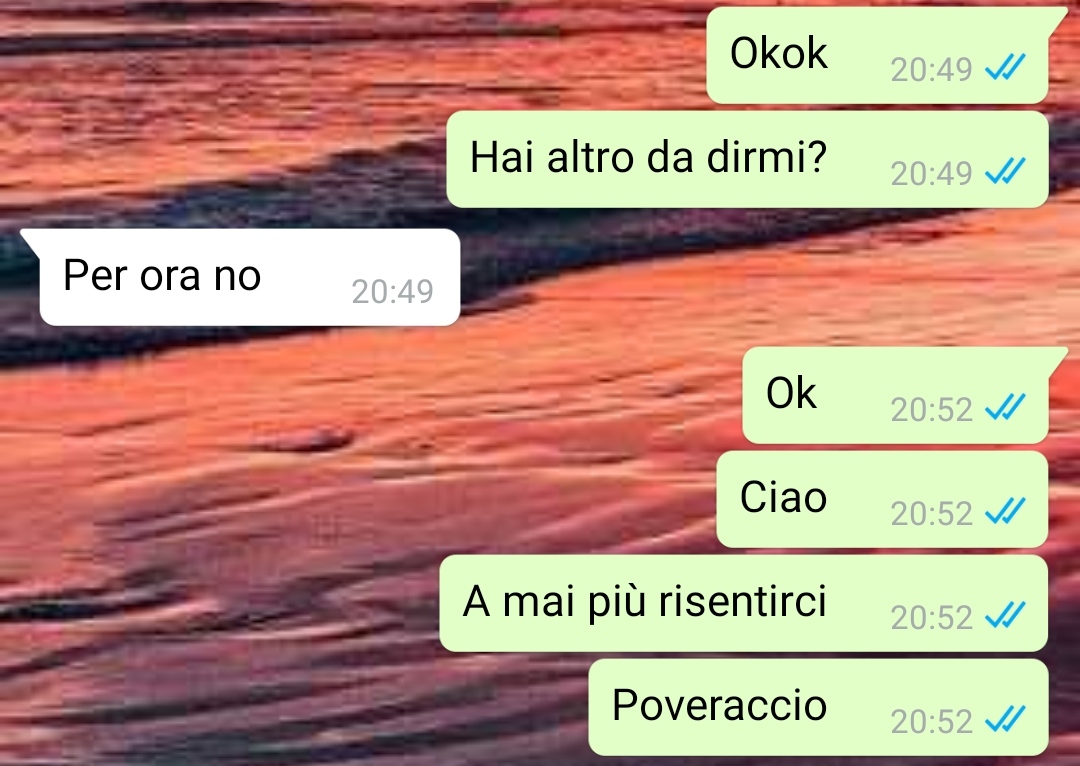Select the Poveraccio message bubble
Viewport: 1080px width, 766px height.
click(818, 707)
